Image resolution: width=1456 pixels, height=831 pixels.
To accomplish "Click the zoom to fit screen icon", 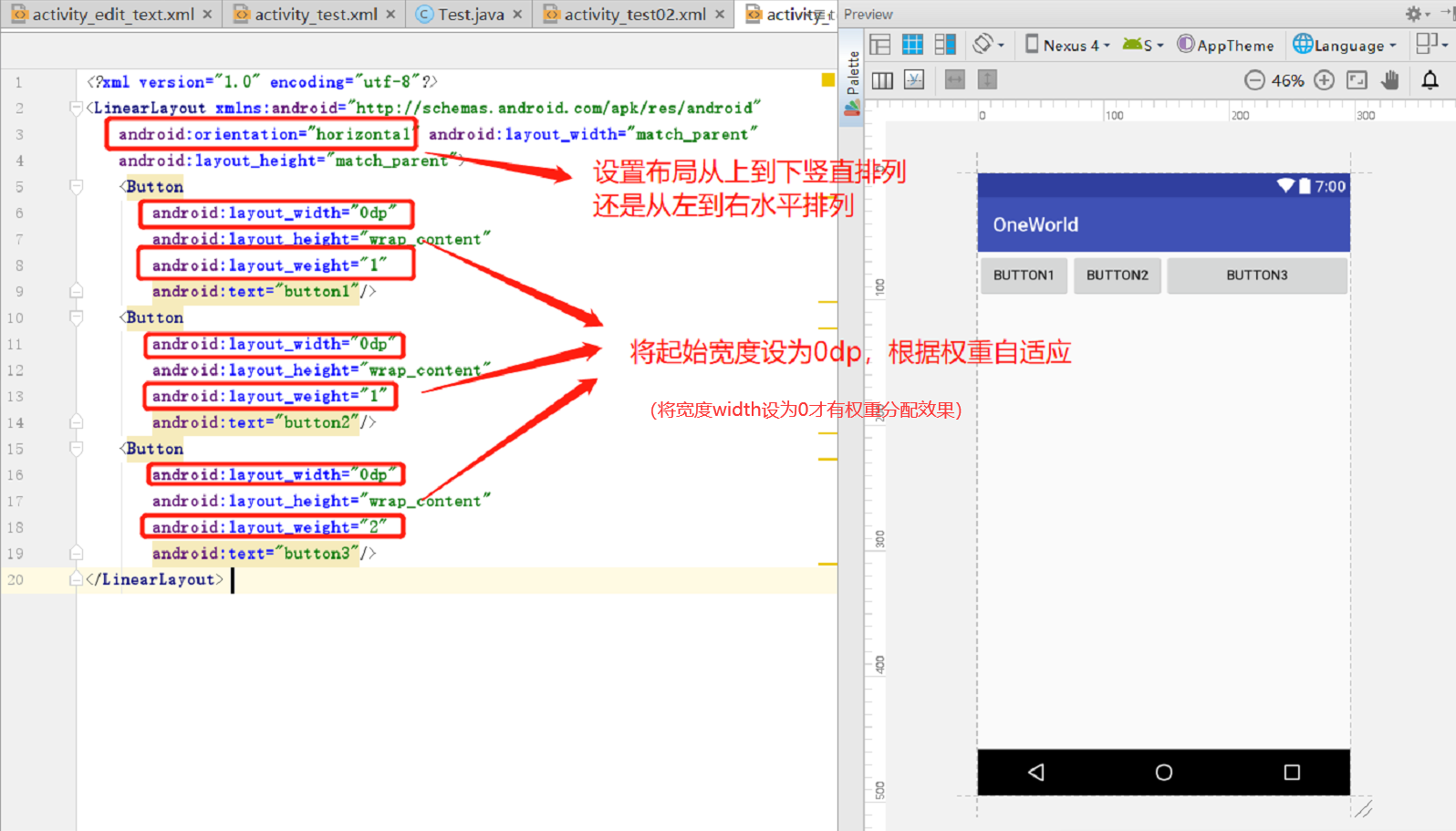I will (1357, 80).
